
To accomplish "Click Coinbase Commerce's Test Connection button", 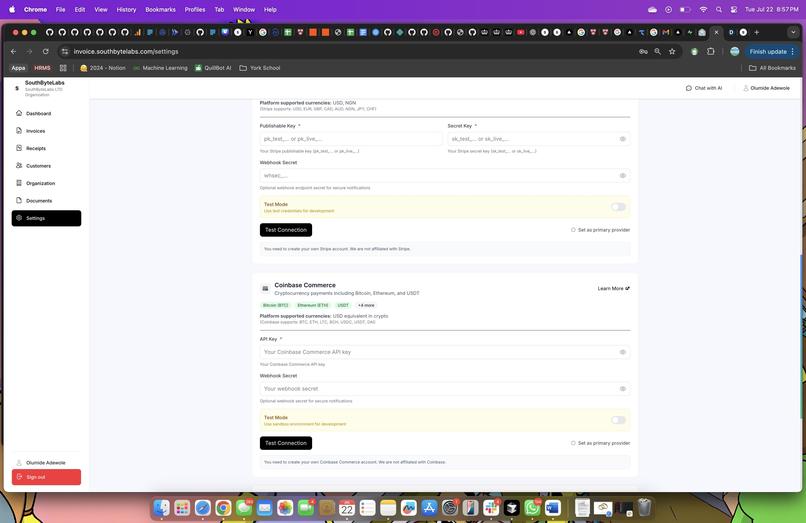I will point(286,443).
